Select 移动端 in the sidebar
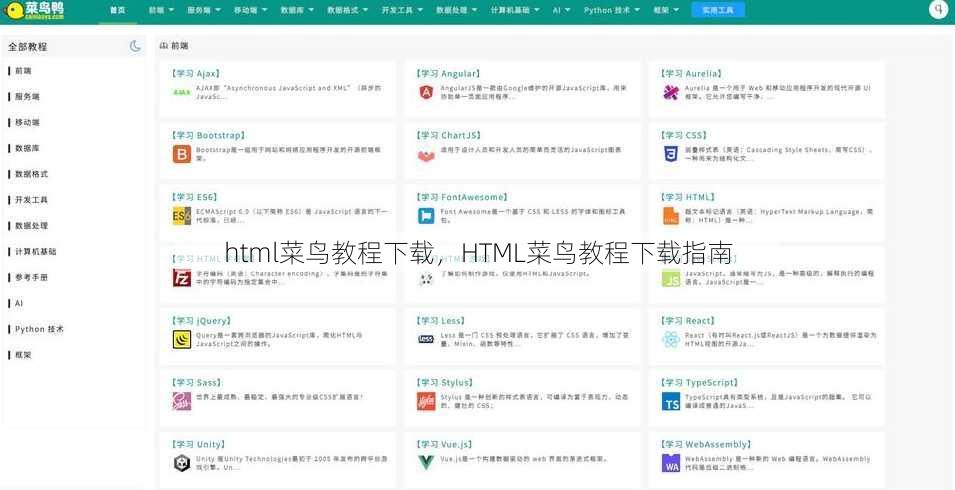955x490 pixels. (x=27, y=122)
